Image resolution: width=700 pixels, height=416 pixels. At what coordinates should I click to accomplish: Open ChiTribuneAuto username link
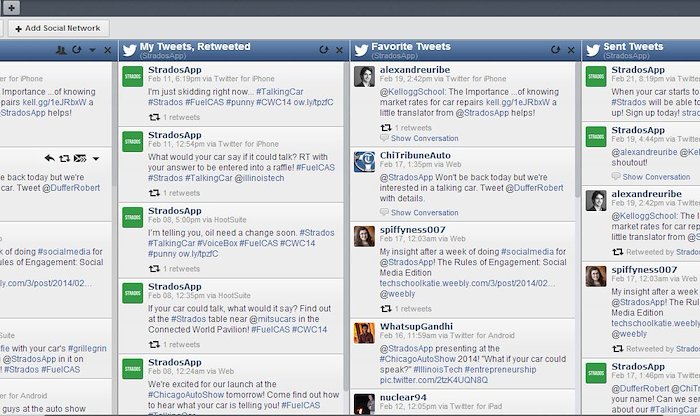[415, 155]
